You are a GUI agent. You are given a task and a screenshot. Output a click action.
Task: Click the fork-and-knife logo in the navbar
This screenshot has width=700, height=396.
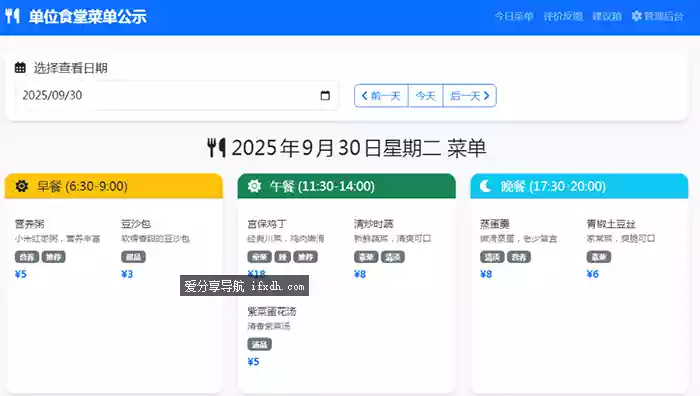(12, 16)
